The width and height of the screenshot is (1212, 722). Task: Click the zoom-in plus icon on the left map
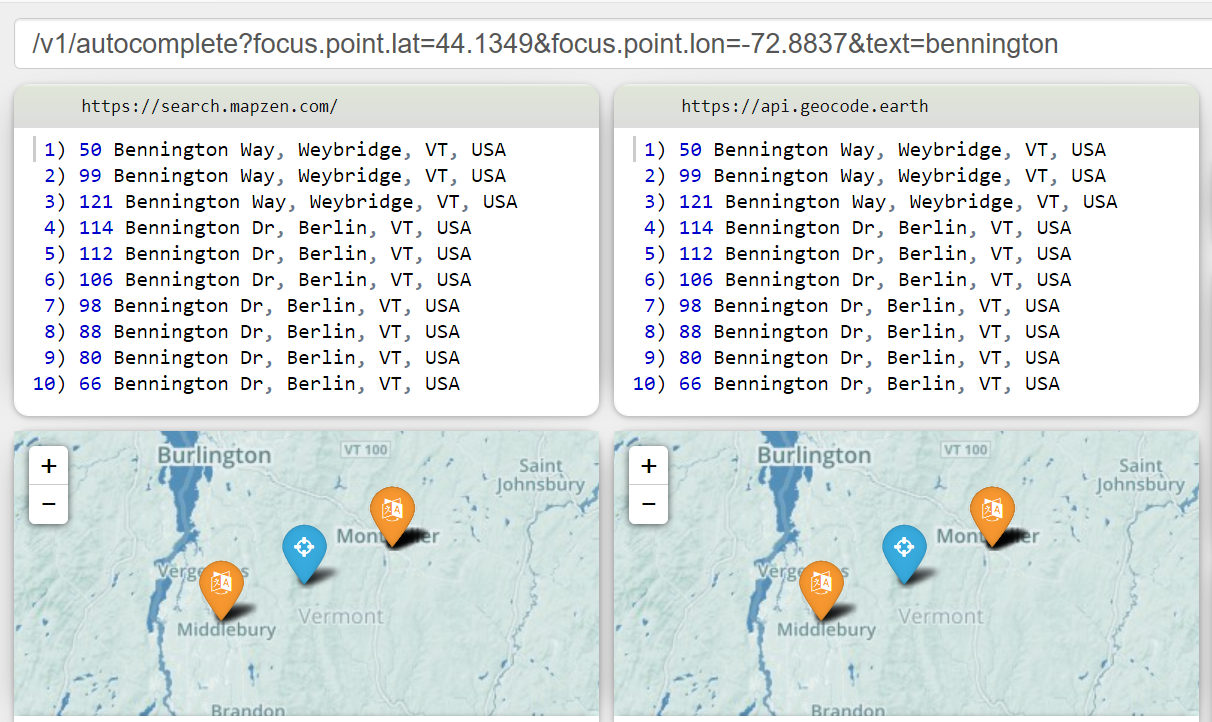[x=48, y=464]
